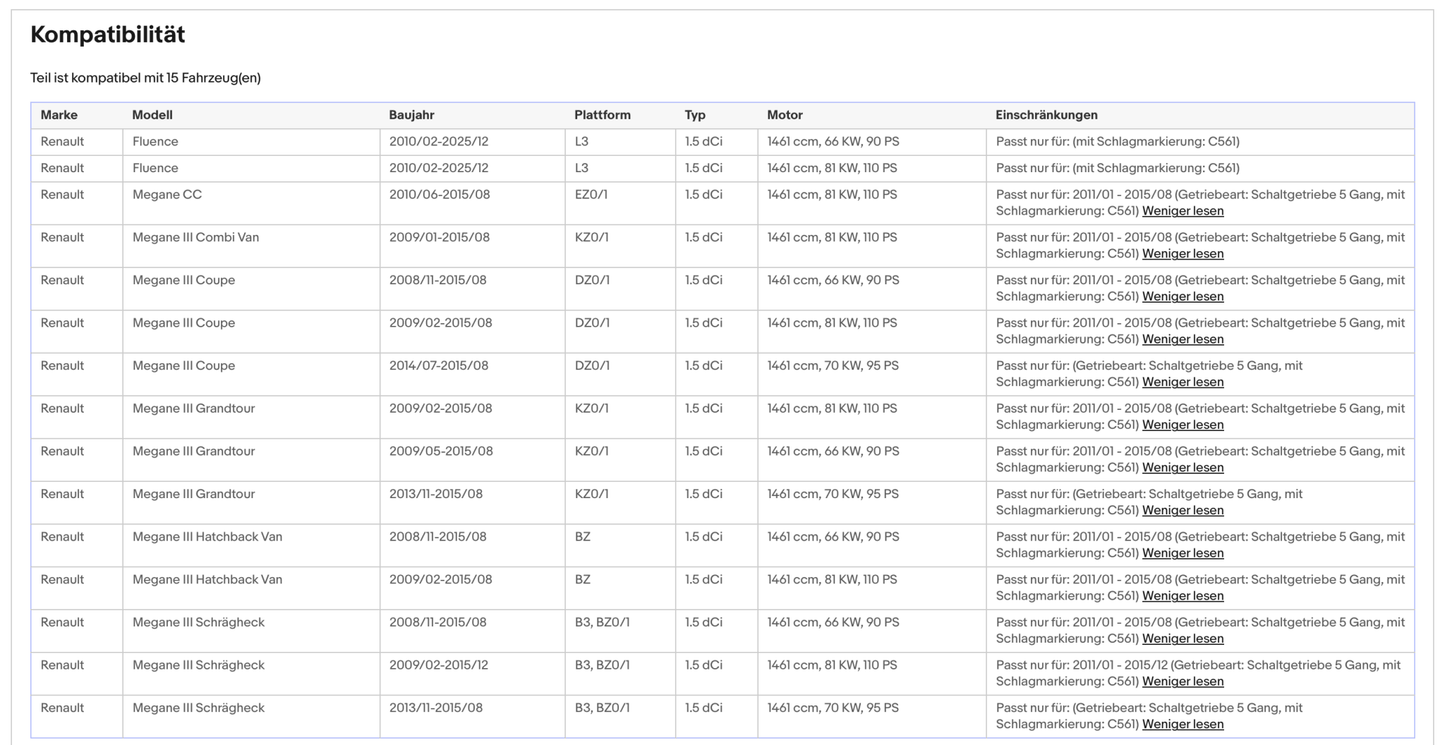Click the Einschränkungen column header
Screen dimensions: 1445x745
pyautogui.click(x=1046, y=115)
